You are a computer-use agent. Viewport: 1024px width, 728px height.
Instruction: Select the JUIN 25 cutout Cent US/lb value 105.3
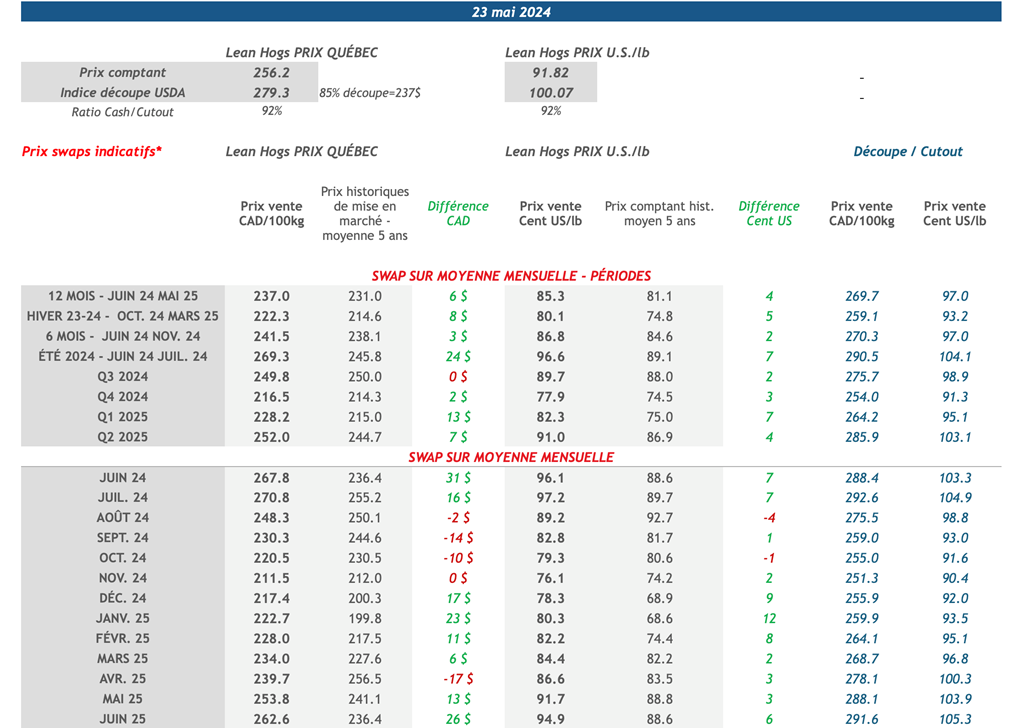(955, 719)
